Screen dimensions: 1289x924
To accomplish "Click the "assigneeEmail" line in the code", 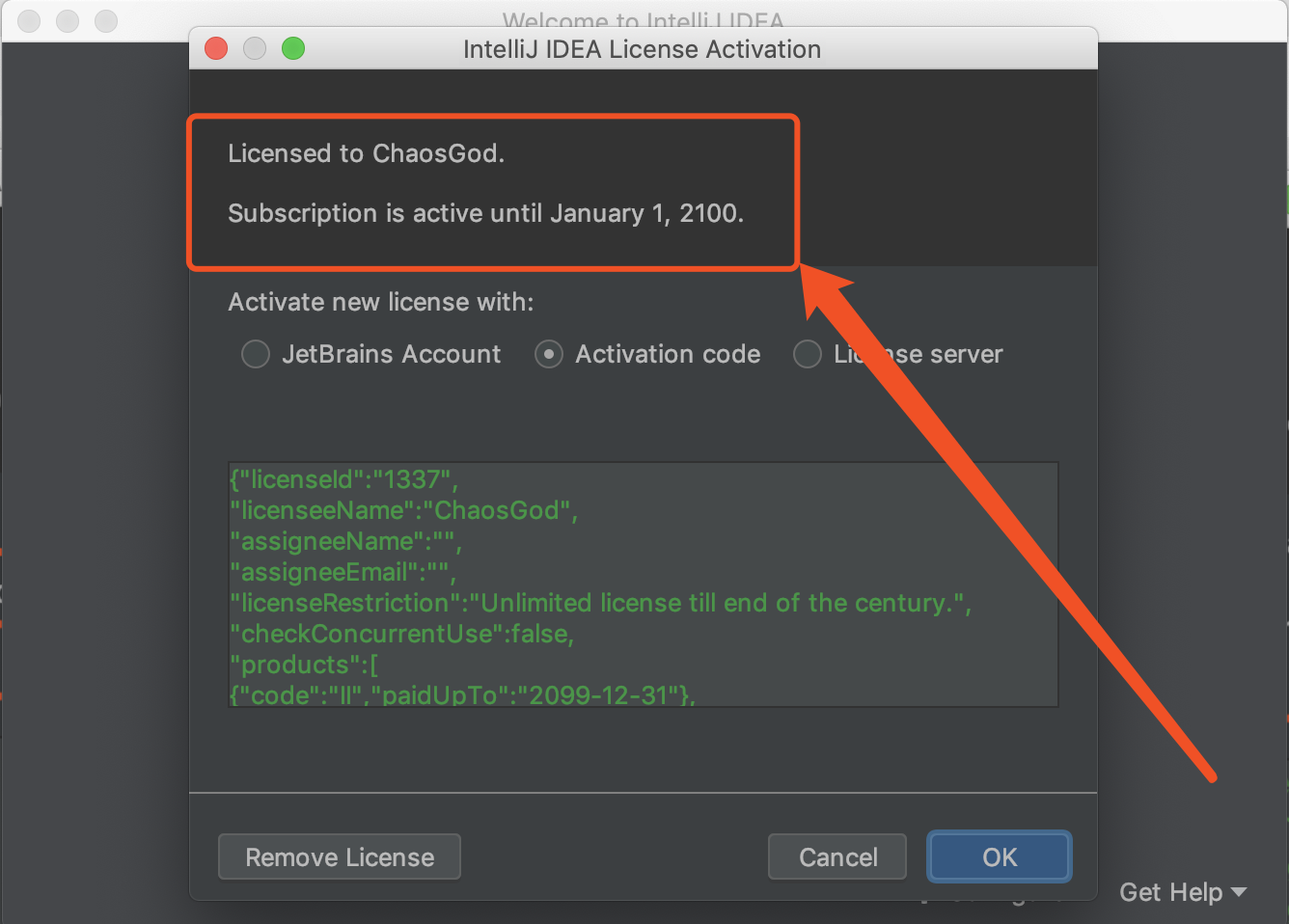I will (x=343, y=572).
